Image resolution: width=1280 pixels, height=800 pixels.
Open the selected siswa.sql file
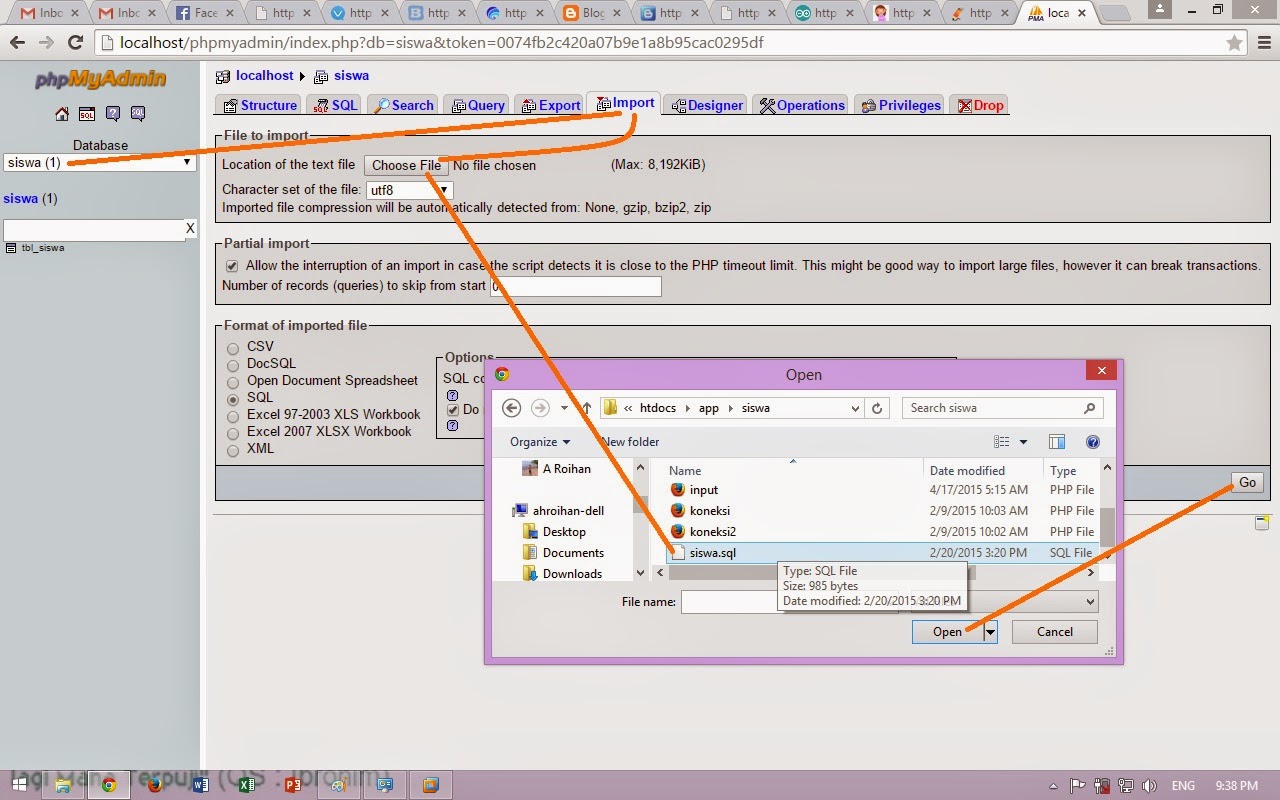[x=946, y=631]
